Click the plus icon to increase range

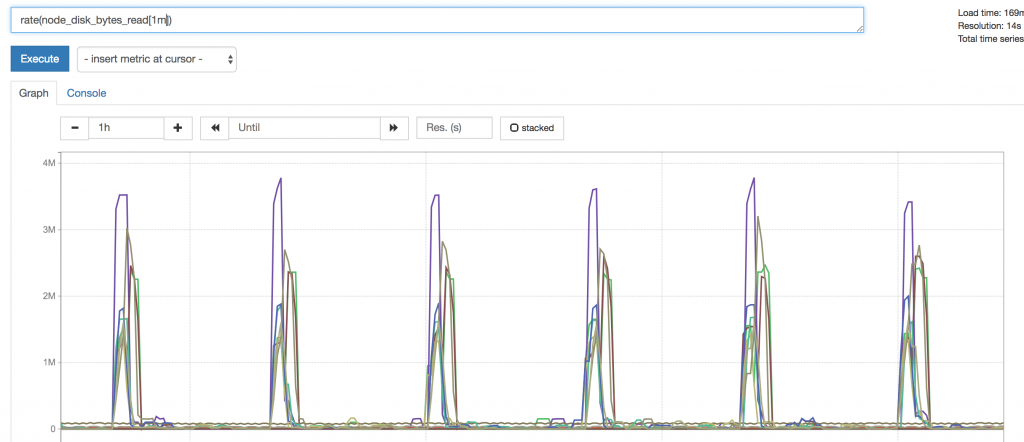(177, 128)
